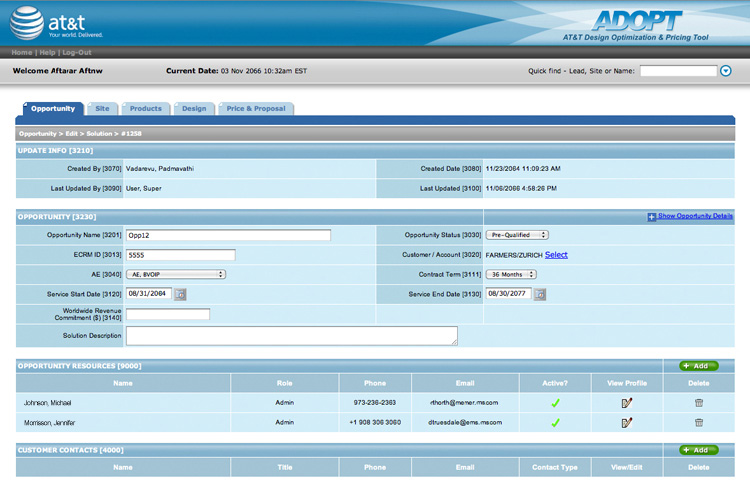Click the Home menu link

(x=22, y=53)
